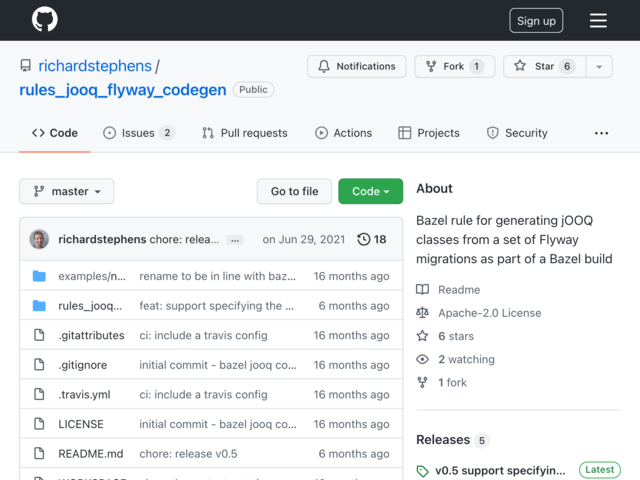
Task: Expand the Star lists dropdown arrow
Action: (x=599, y=66)
